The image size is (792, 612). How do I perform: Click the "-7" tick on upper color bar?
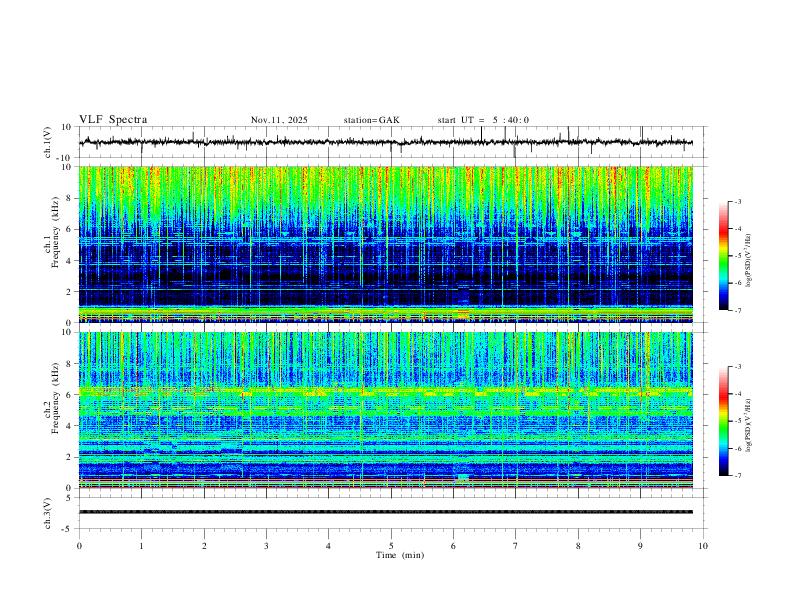point(737,310)
